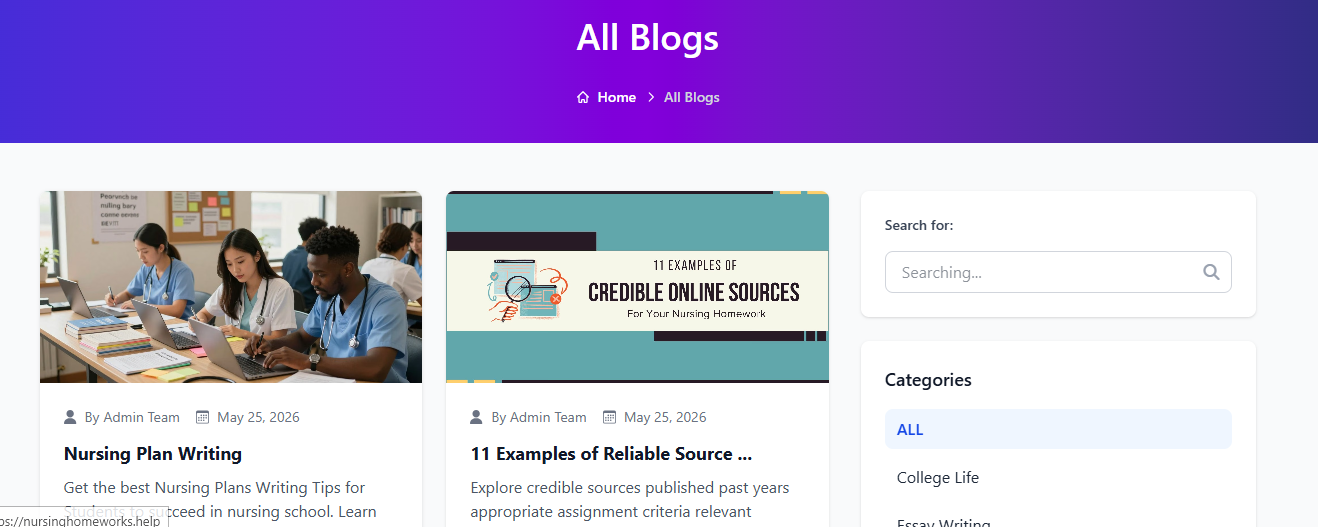Click the All Blogs page heading
The width and height of the screenshot is (1318, 527).
tap(648, 38)
